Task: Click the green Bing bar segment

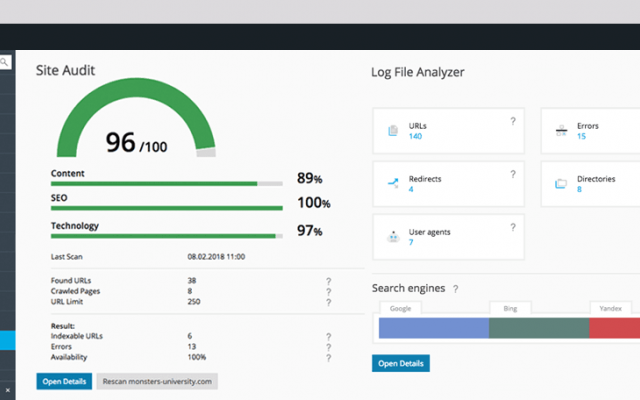Action: [x=539, y=328]
